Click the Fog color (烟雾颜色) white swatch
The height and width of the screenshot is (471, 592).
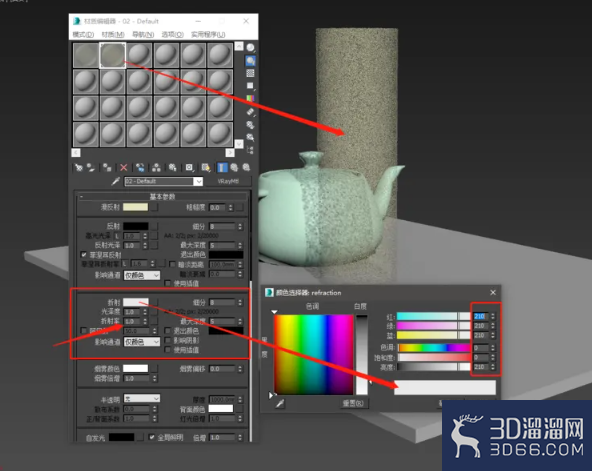pos(136,368)
